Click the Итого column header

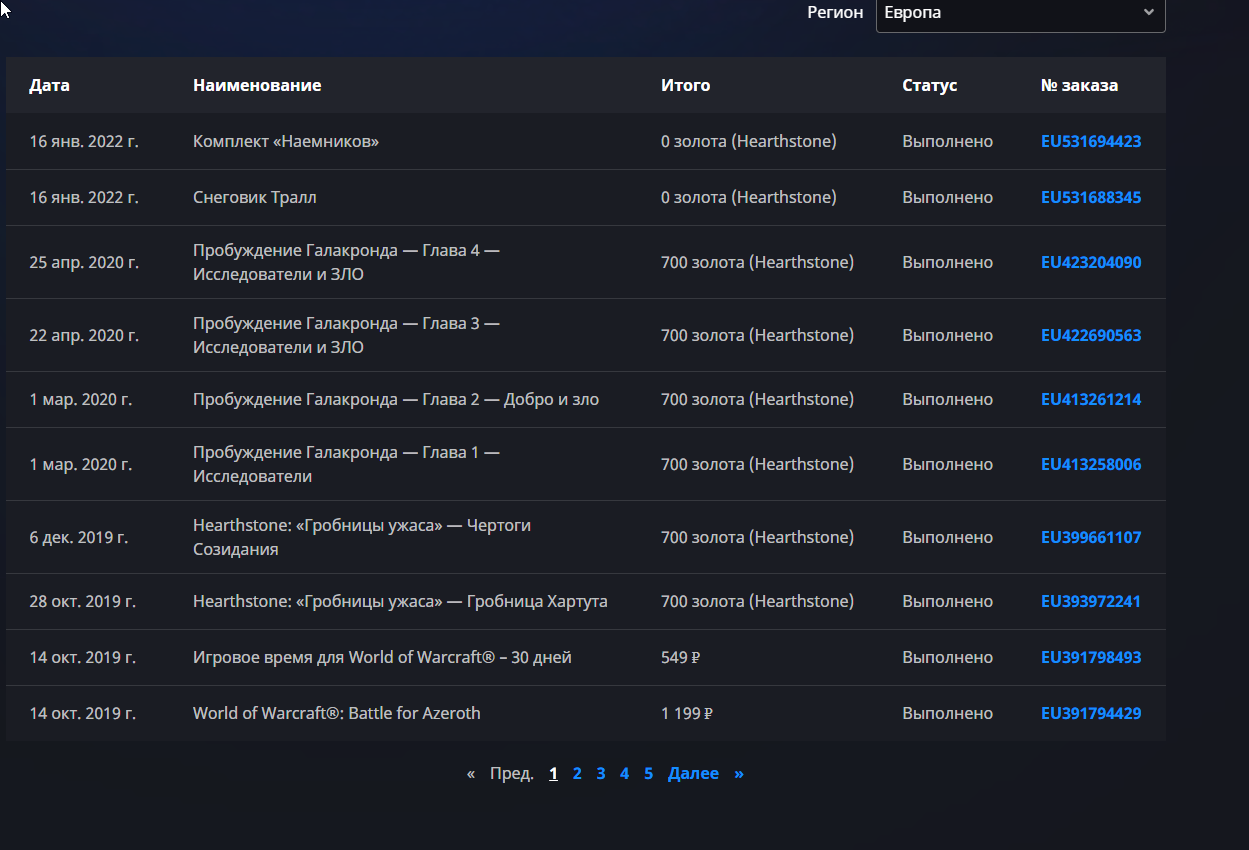point(685,86)
